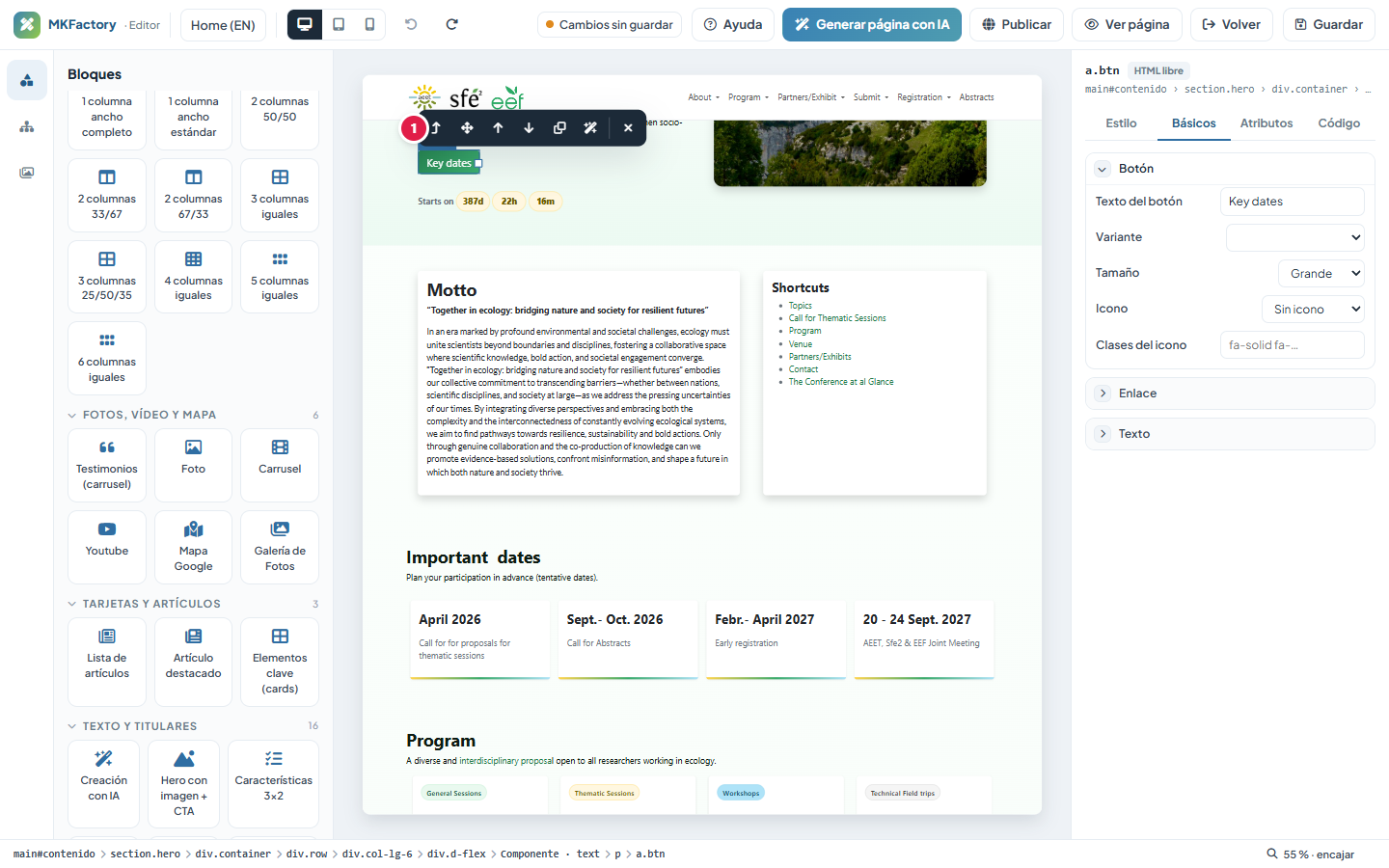Image resolution: width=1389 pixels, height=868 pixels.
Task: Switch to desktop preview mode
Action: pyautogui.click(x=305, y=24)
